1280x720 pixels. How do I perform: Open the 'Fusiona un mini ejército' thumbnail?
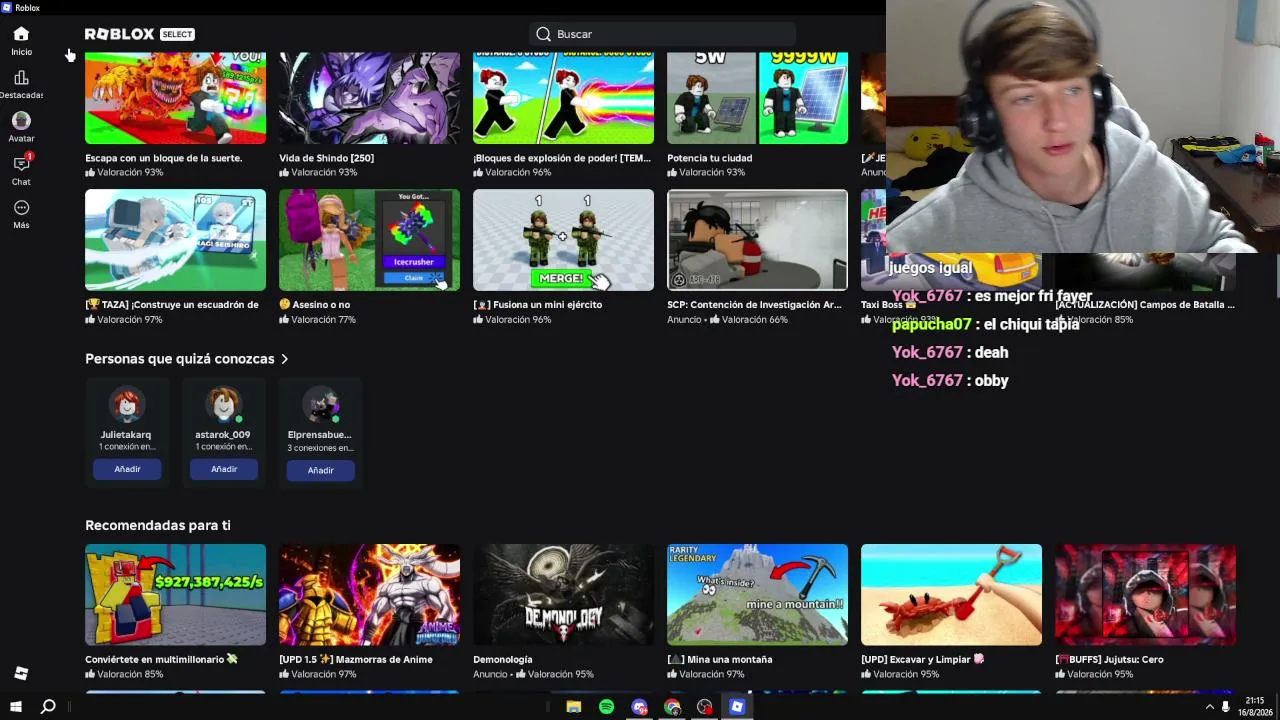[563, 240]
